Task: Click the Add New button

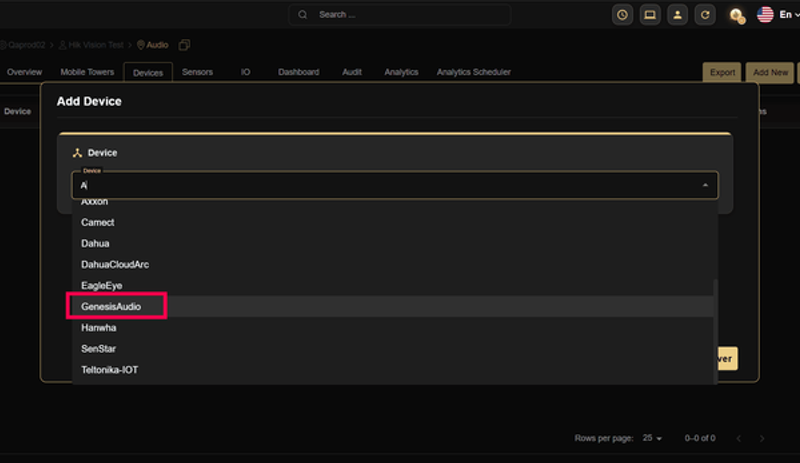Action: click(770, 72)
